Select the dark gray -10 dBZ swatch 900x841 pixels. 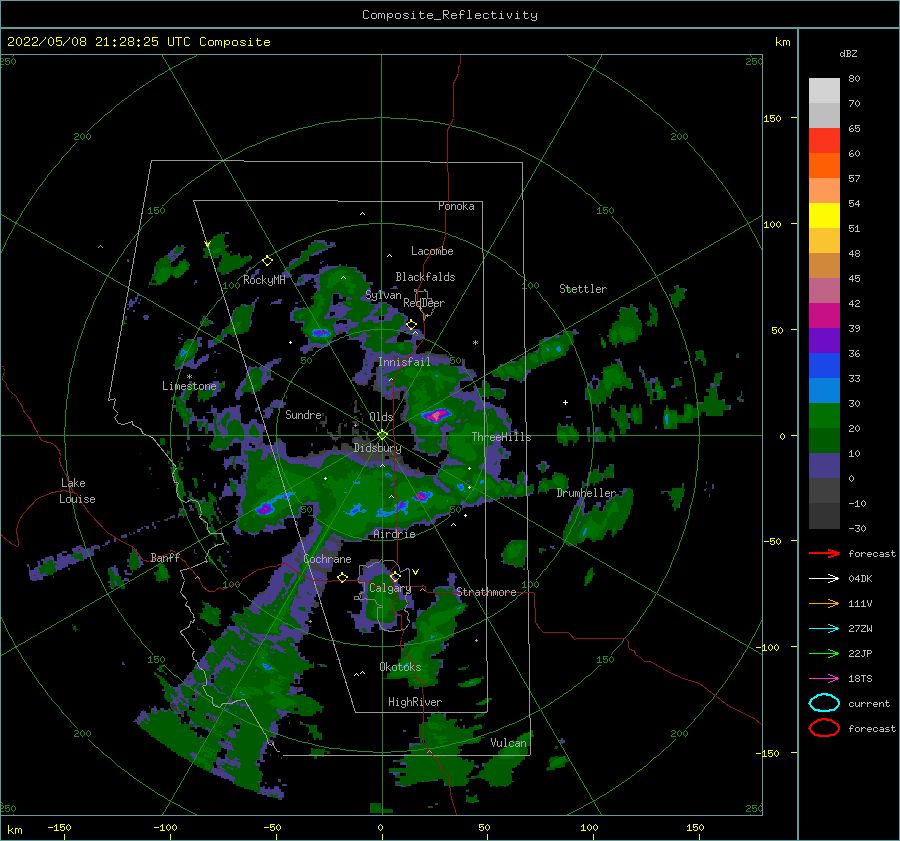point(824,515)
